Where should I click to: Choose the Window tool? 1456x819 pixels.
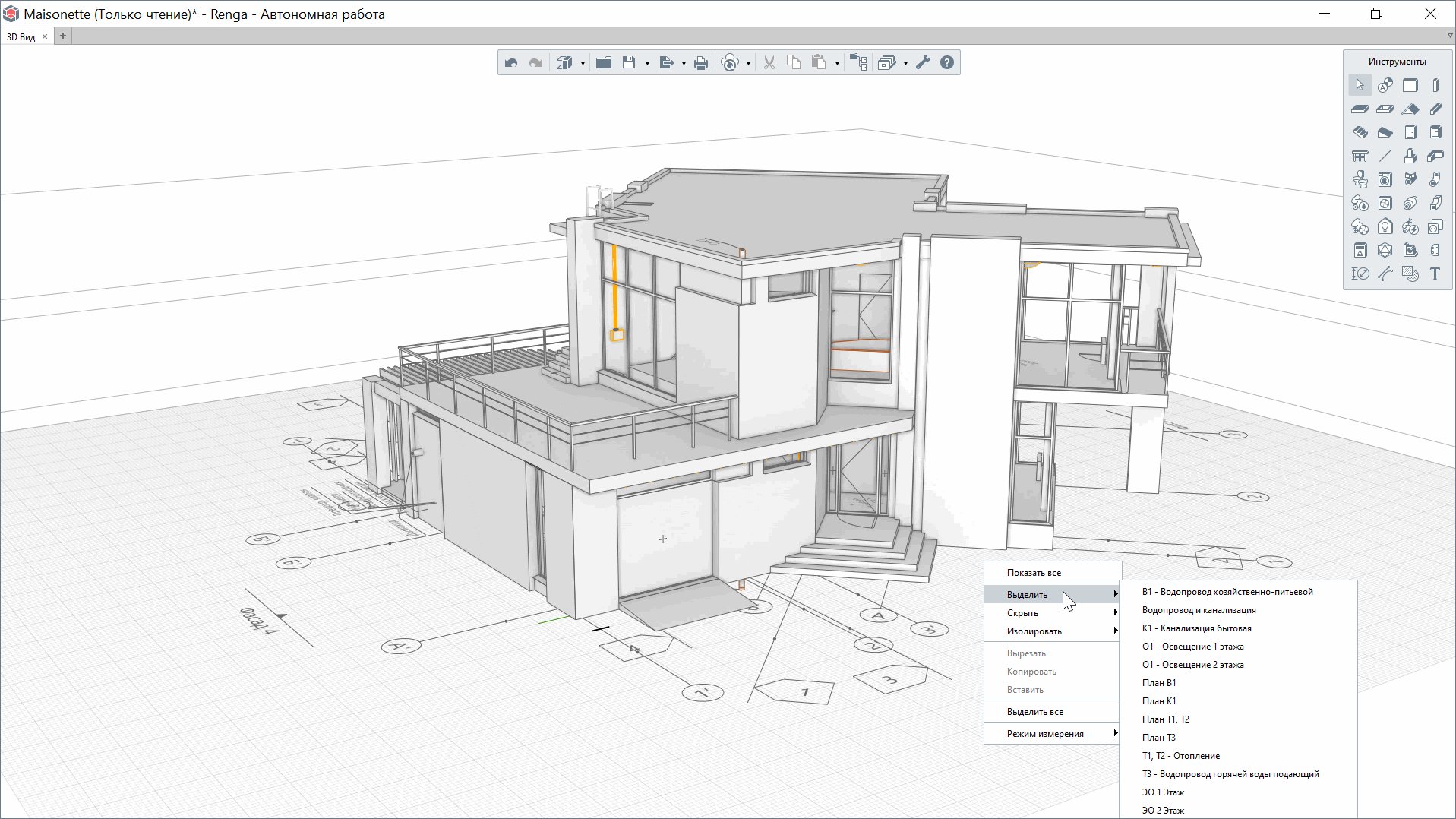[1435, 133]
